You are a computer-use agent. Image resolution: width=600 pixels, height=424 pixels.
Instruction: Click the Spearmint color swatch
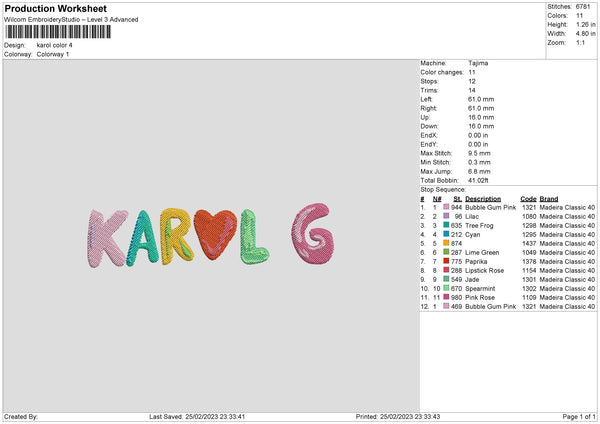[446, 288]
